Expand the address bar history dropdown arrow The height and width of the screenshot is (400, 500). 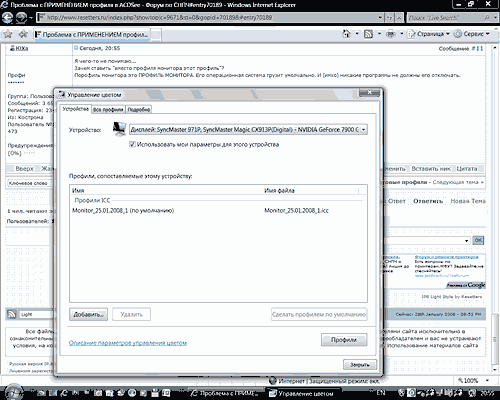380,17
